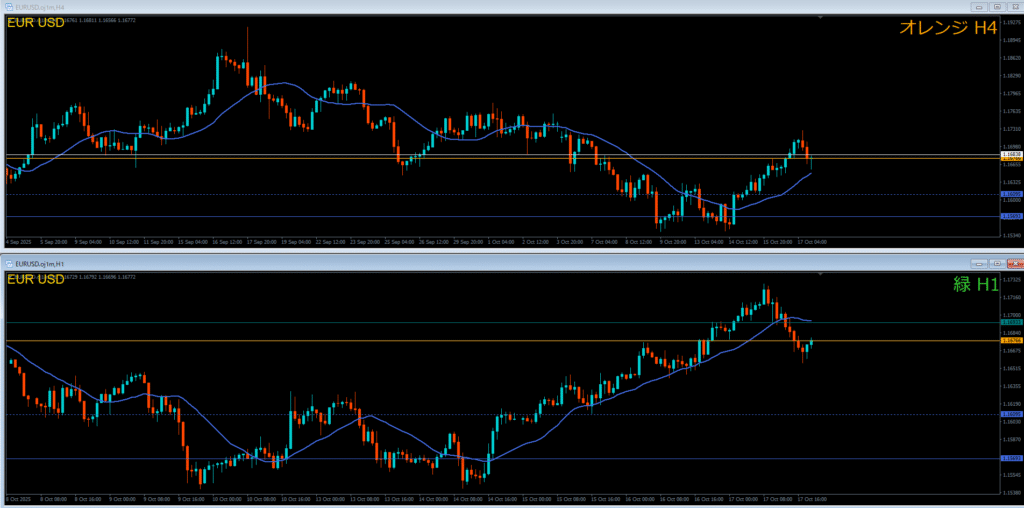Maximize the EURUSD H1 chart window
The image size is (1024, 508).
pos(996,264)
